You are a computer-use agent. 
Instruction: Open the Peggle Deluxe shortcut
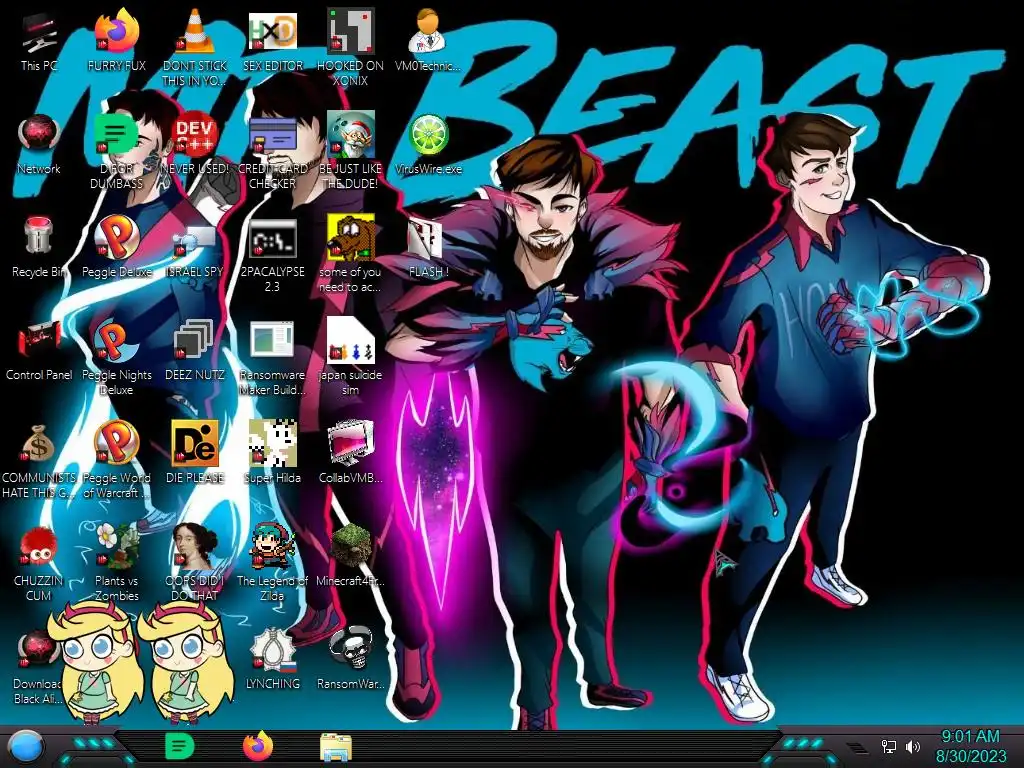click(x=116, y=238)
